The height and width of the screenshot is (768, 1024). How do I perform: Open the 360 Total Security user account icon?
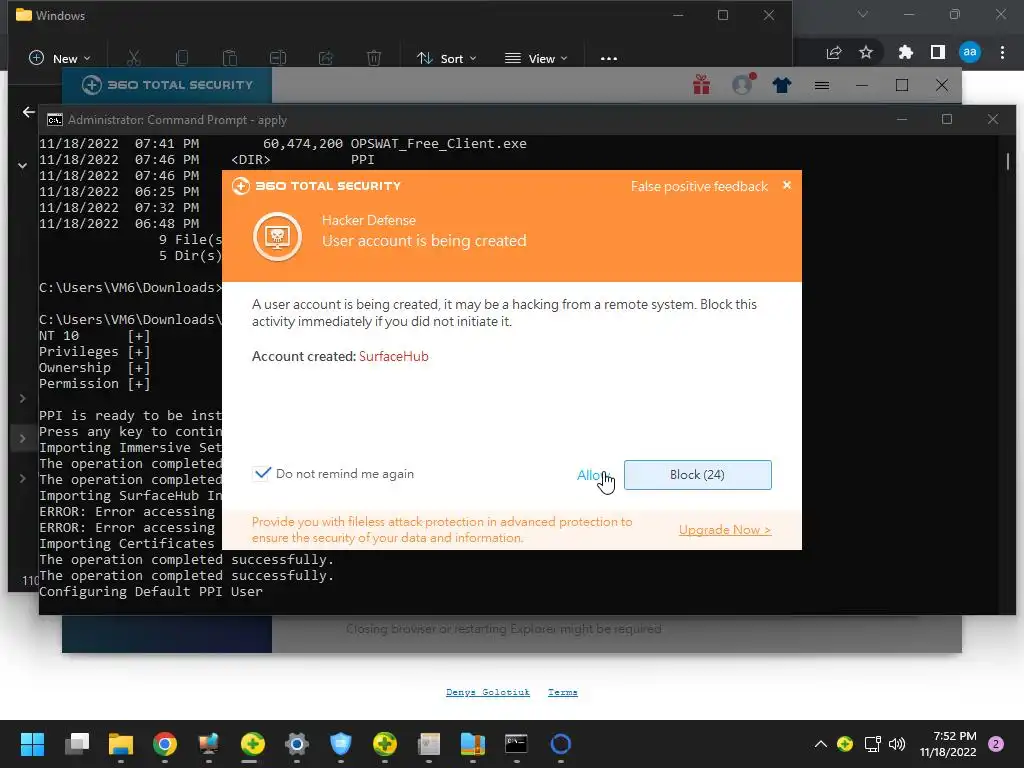[742, 85]
